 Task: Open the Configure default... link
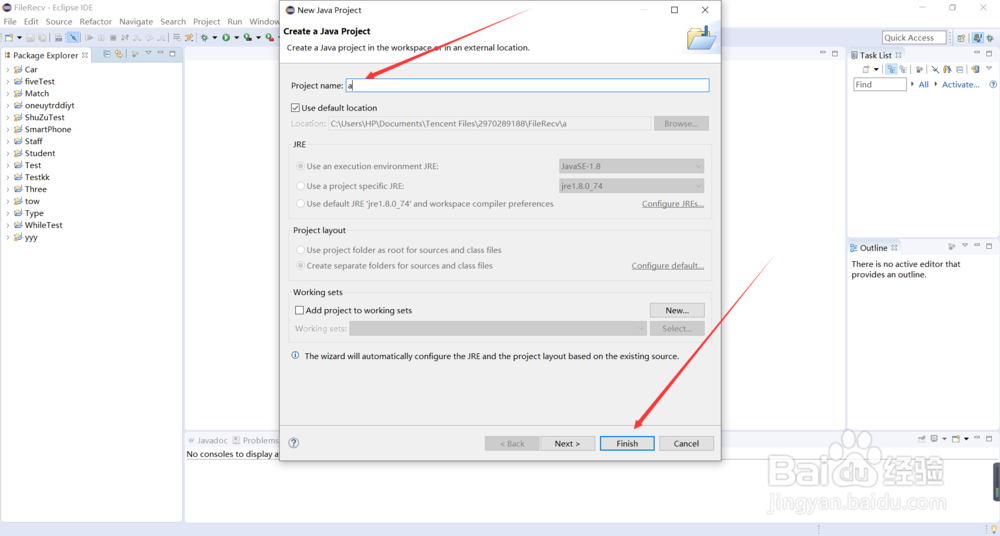click(x=668, y=265)
